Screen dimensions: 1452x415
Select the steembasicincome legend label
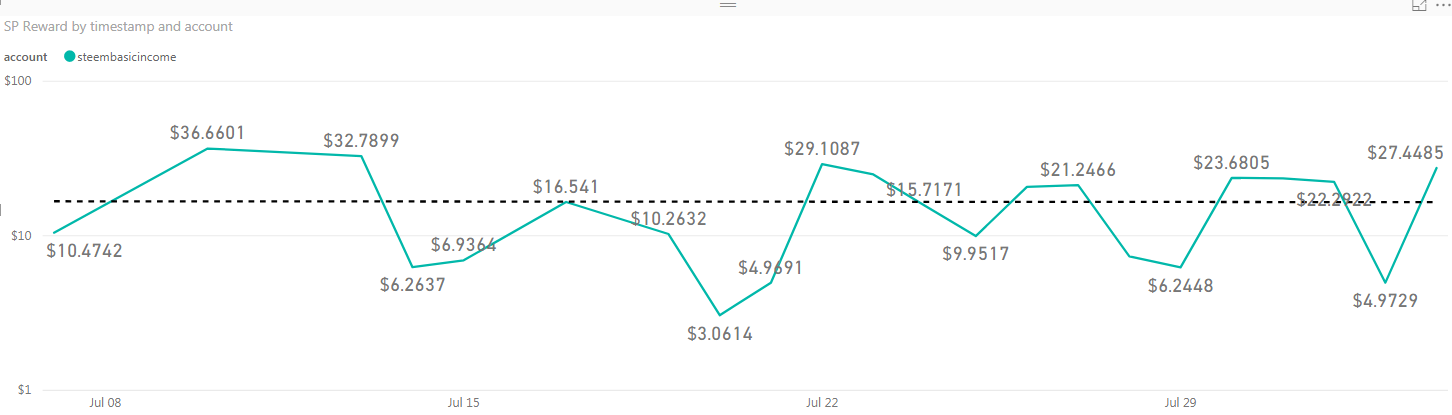126,57
